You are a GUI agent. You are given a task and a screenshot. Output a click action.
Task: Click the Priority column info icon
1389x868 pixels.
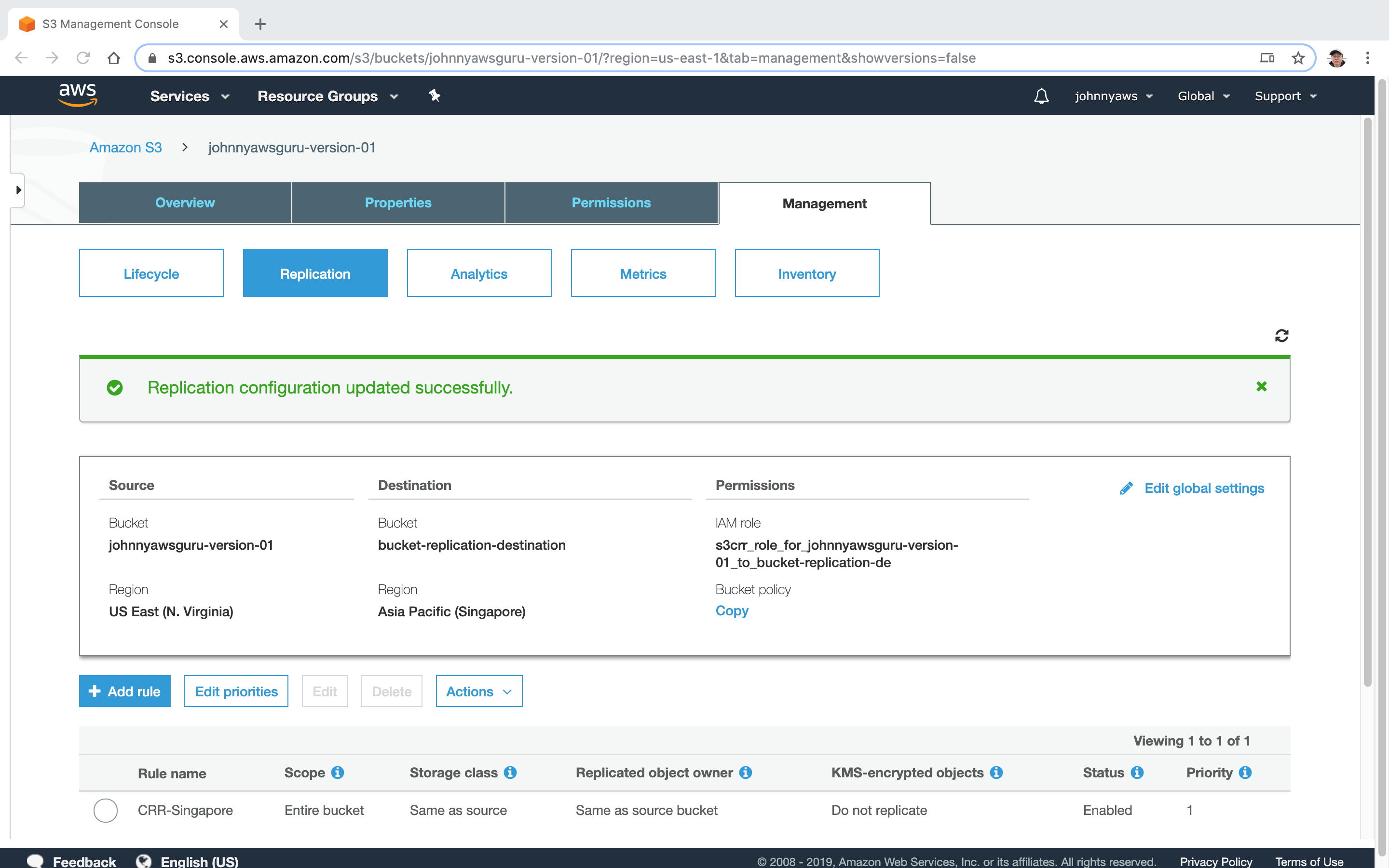pos(1245,773)
